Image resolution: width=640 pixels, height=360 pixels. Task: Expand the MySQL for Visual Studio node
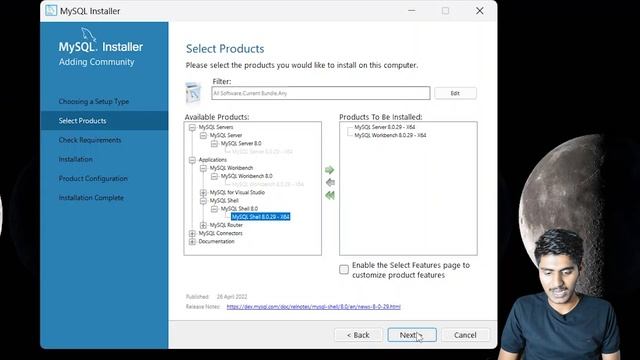(x=203, y=193)
